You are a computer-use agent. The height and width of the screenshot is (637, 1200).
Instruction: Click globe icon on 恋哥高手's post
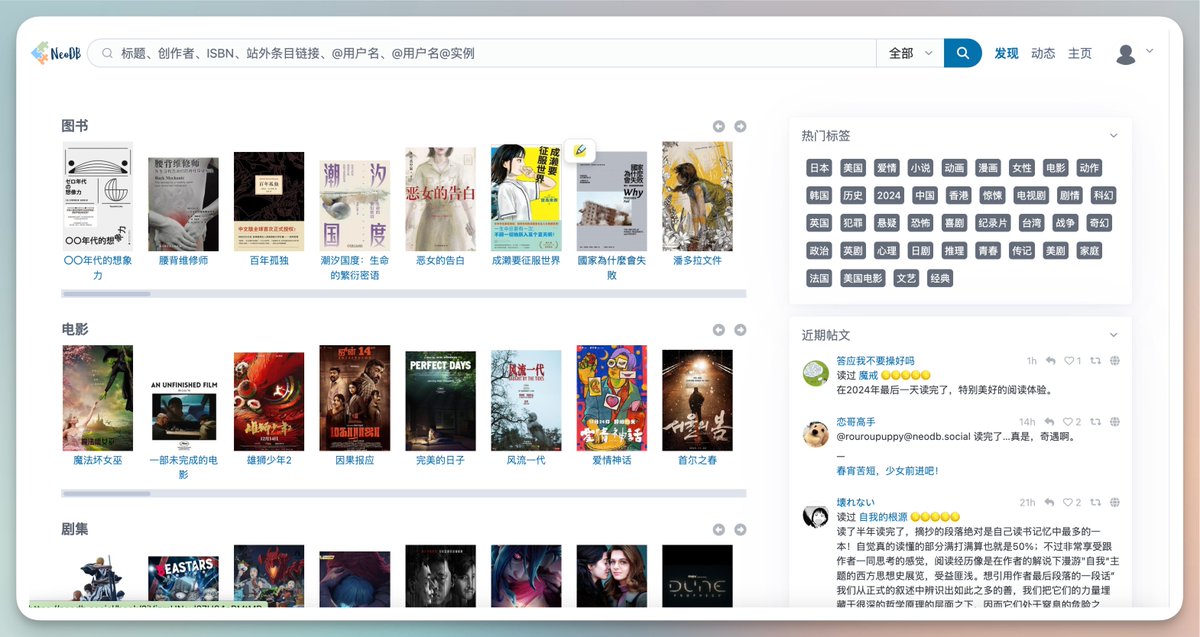click(x=1115, y=422)
